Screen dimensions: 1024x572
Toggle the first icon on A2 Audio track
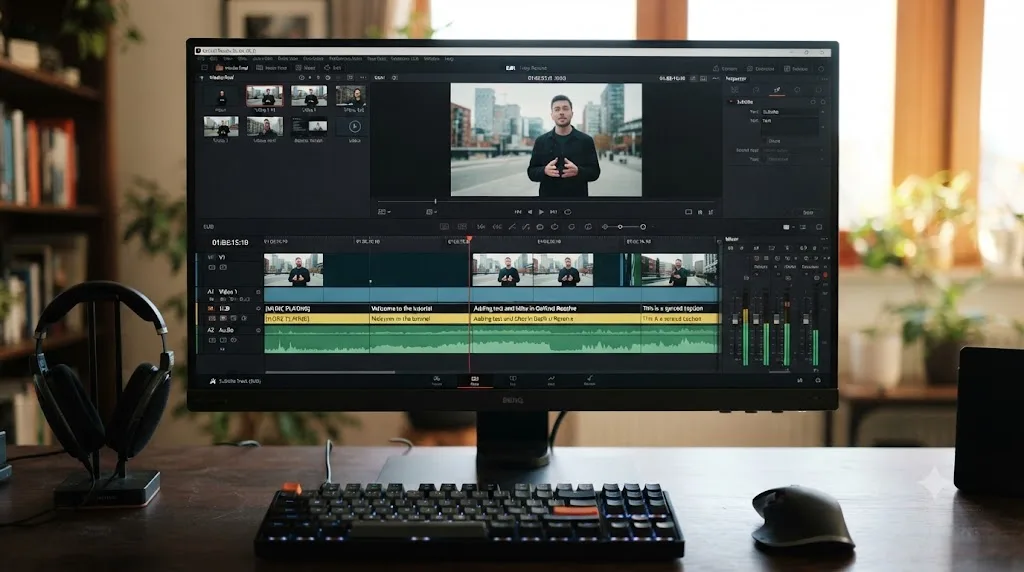212,340
